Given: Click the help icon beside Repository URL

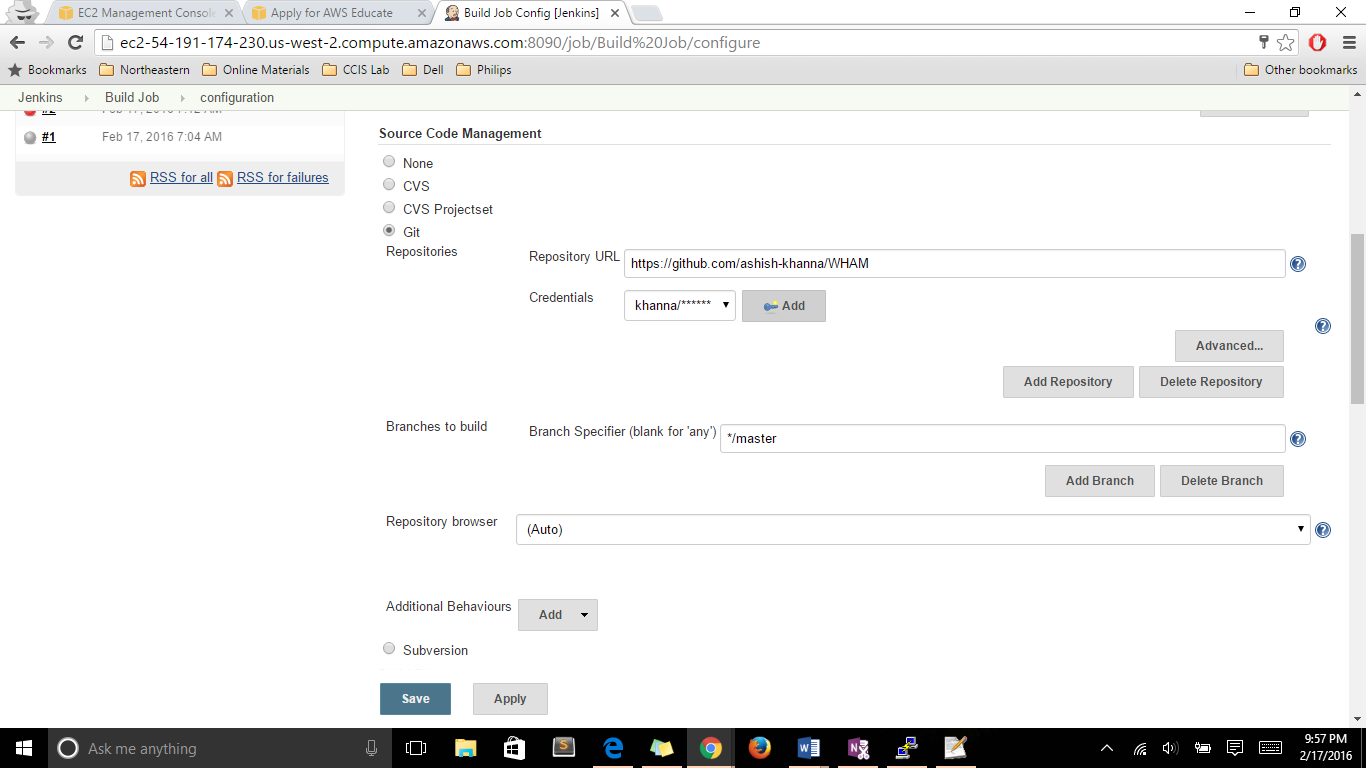Looking at the screenshot, I should point(1298,264).
